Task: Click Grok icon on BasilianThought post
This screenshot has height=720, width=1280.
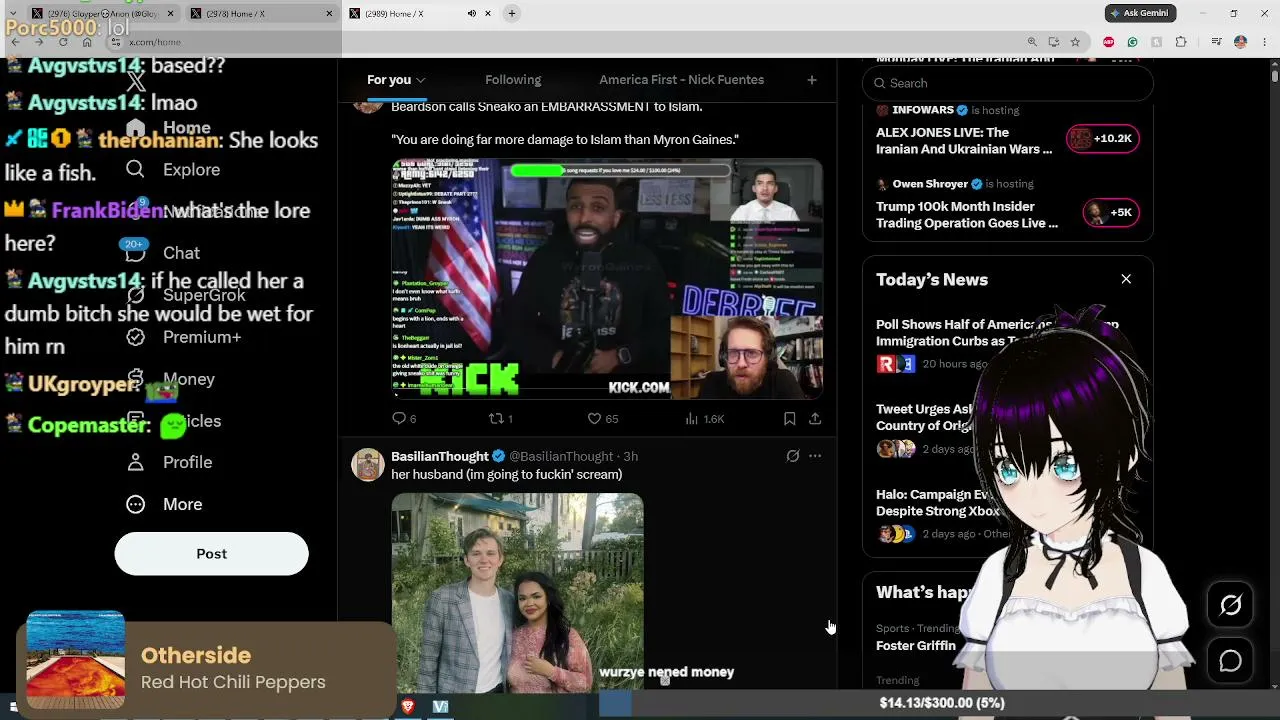Action: point(792,456)
